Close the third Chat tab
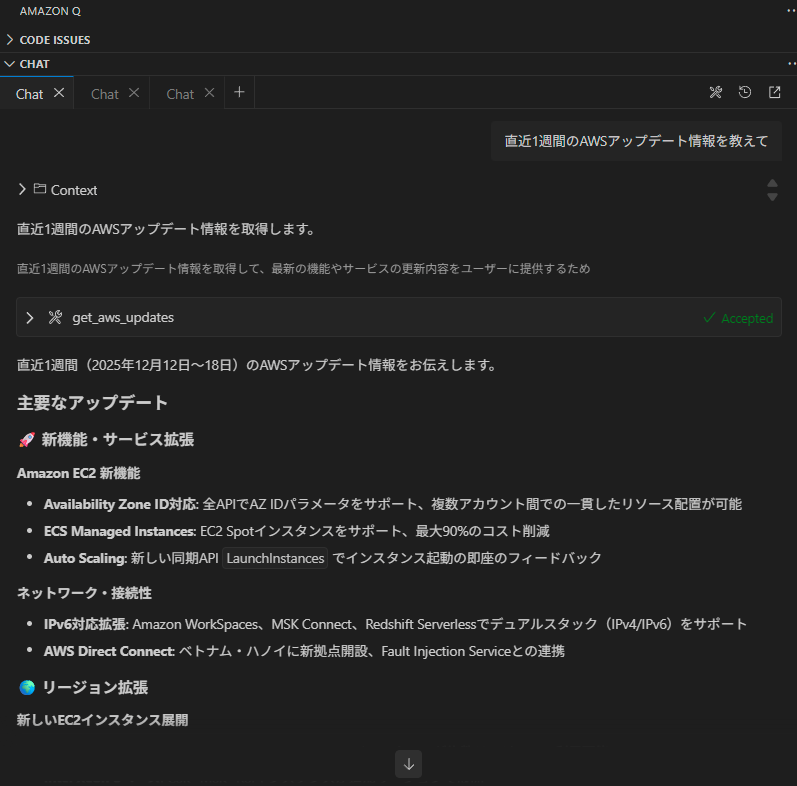The image size is (797, 786). click(x=209, y=93)
